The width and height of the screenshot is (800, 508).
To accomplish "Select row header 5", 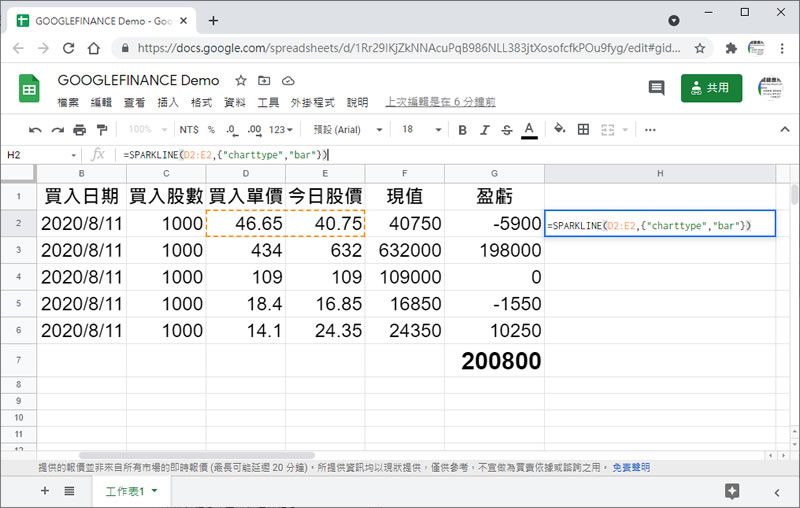I will (x=18, y=304).
